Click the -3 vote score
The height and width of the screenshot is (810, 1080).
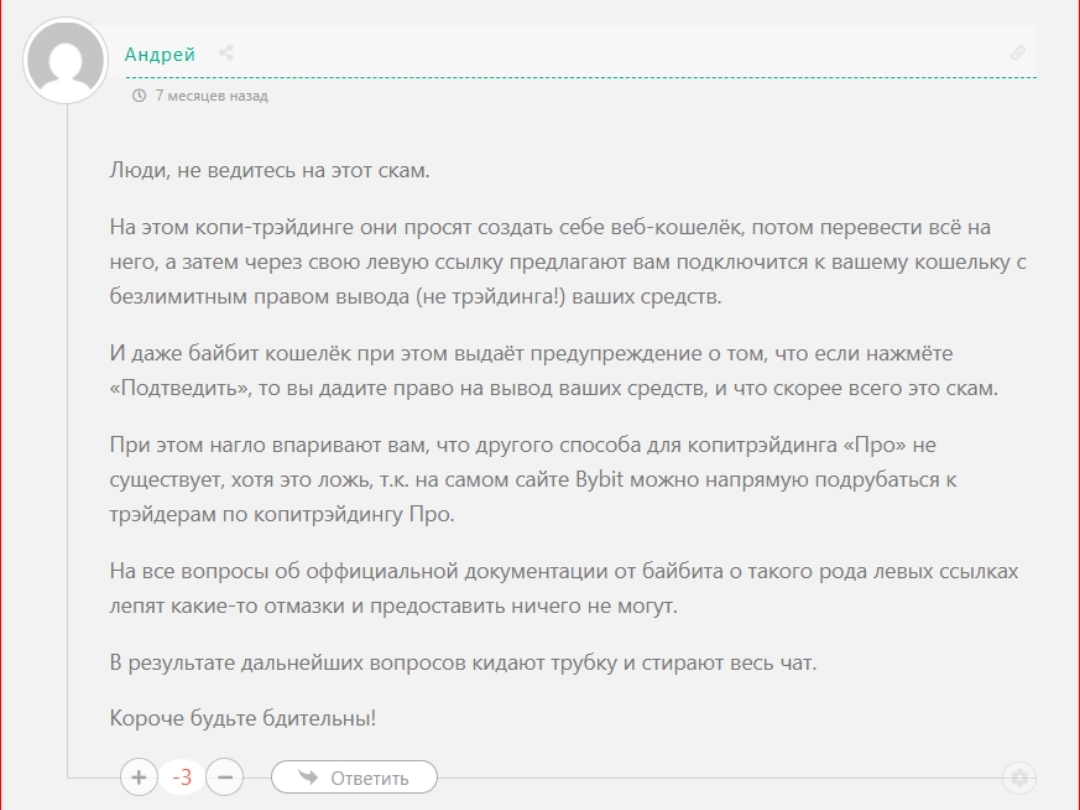pyautogui.click(x=182, y=777)
